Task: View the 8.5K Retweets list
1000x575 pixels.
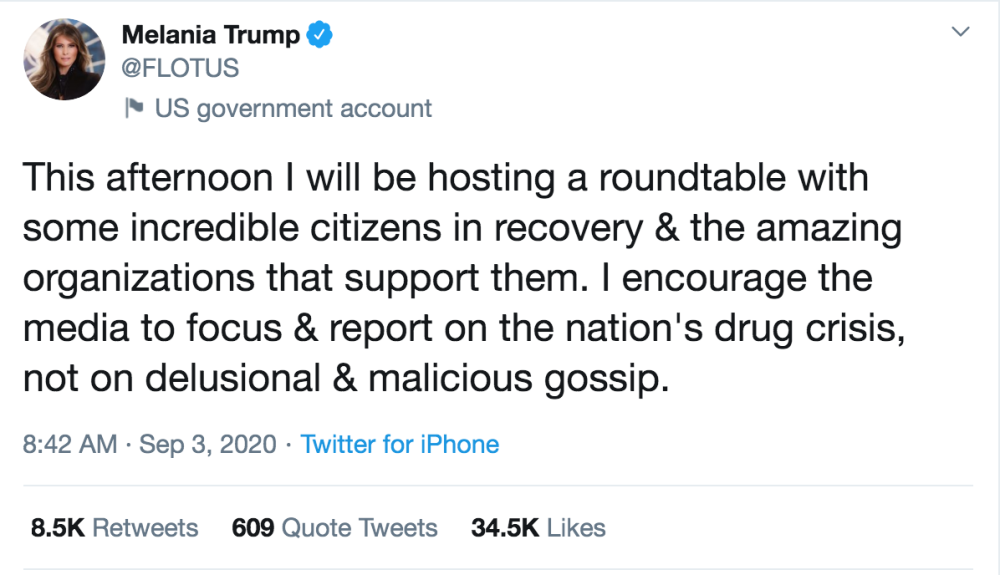Action: click(114, 527)
